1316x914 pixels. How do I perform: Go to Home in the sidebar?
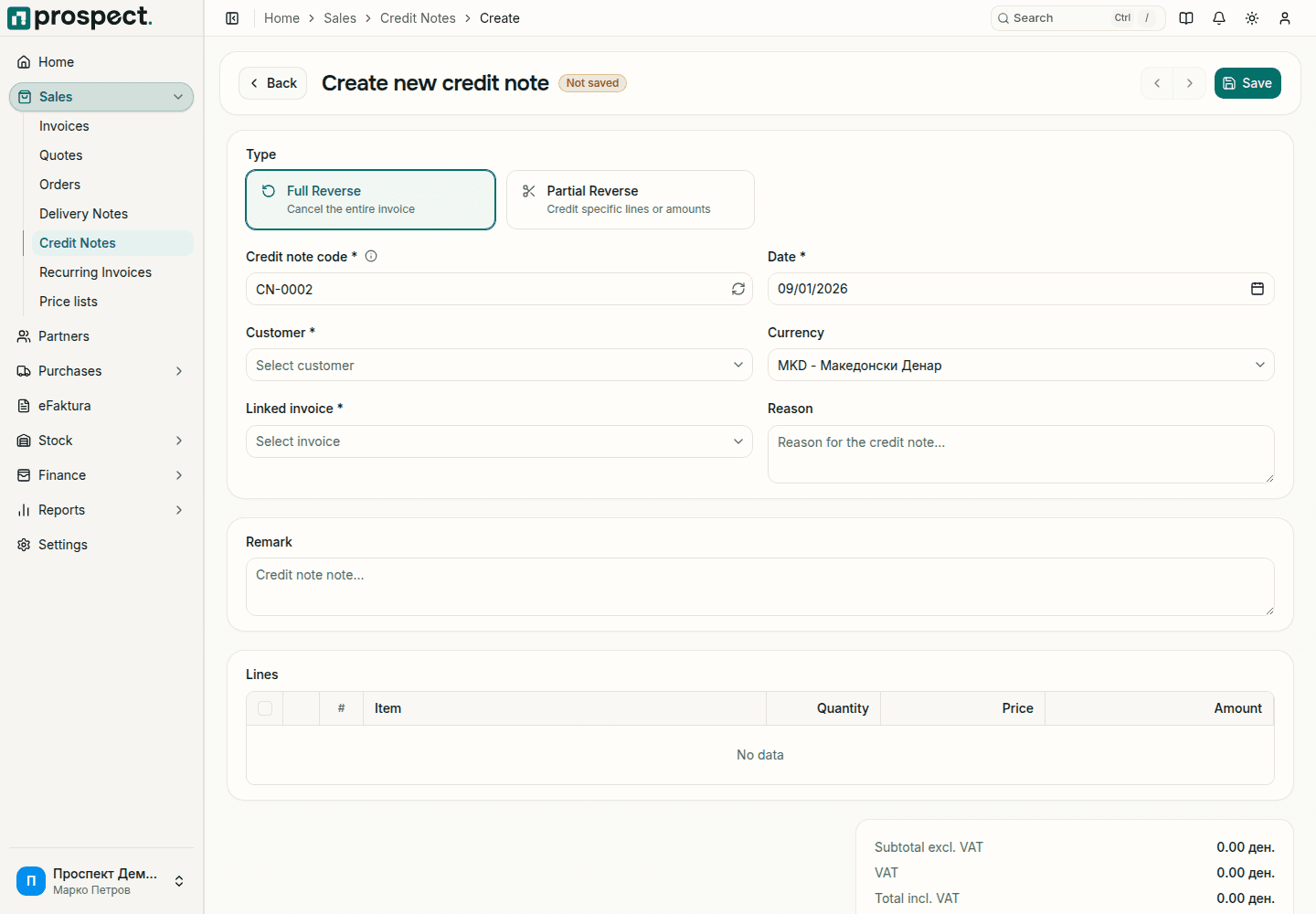click(101, 62)
